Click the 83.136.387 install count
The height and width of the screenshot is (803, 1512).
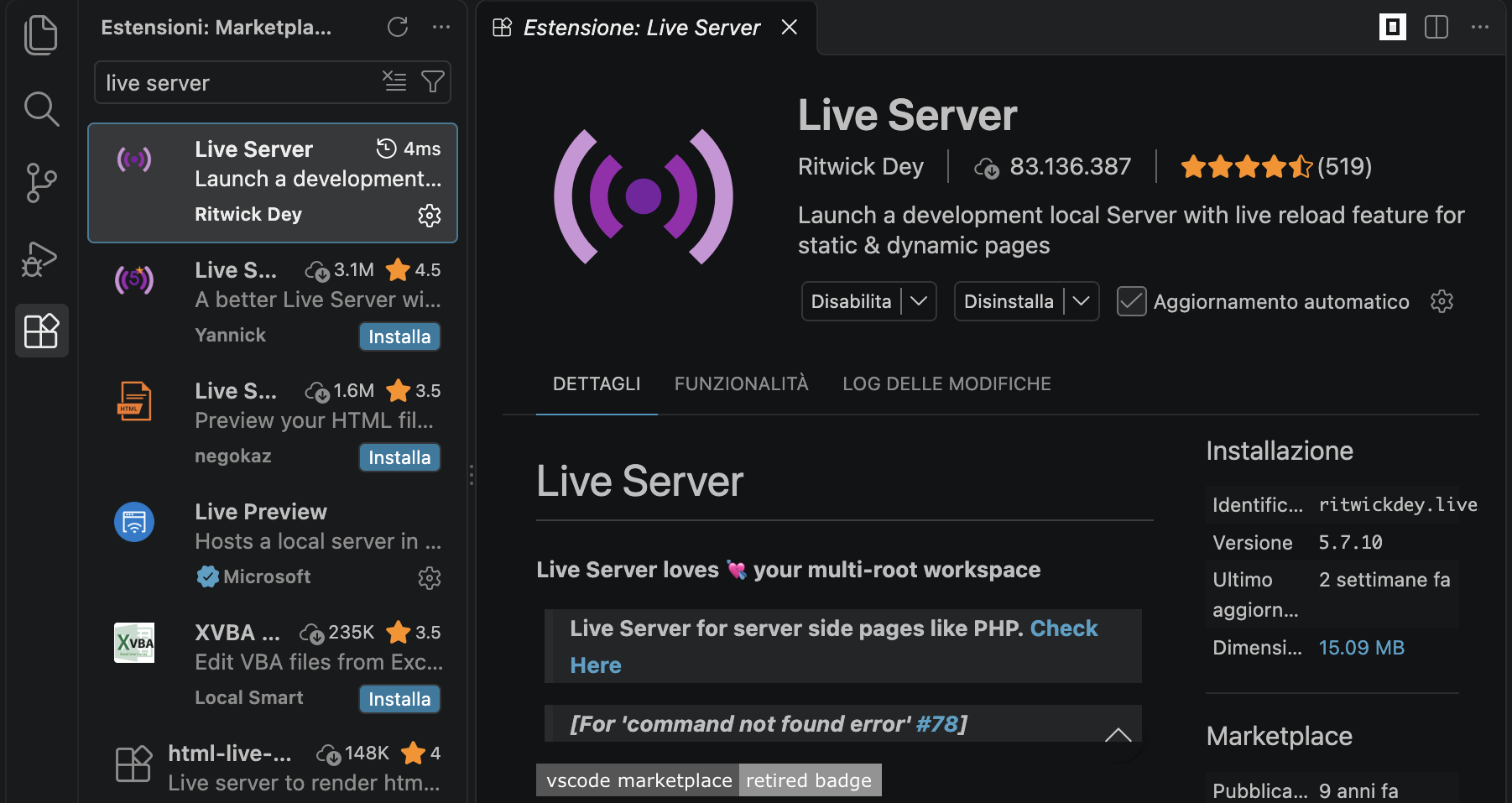click(x=1052, y=167)
